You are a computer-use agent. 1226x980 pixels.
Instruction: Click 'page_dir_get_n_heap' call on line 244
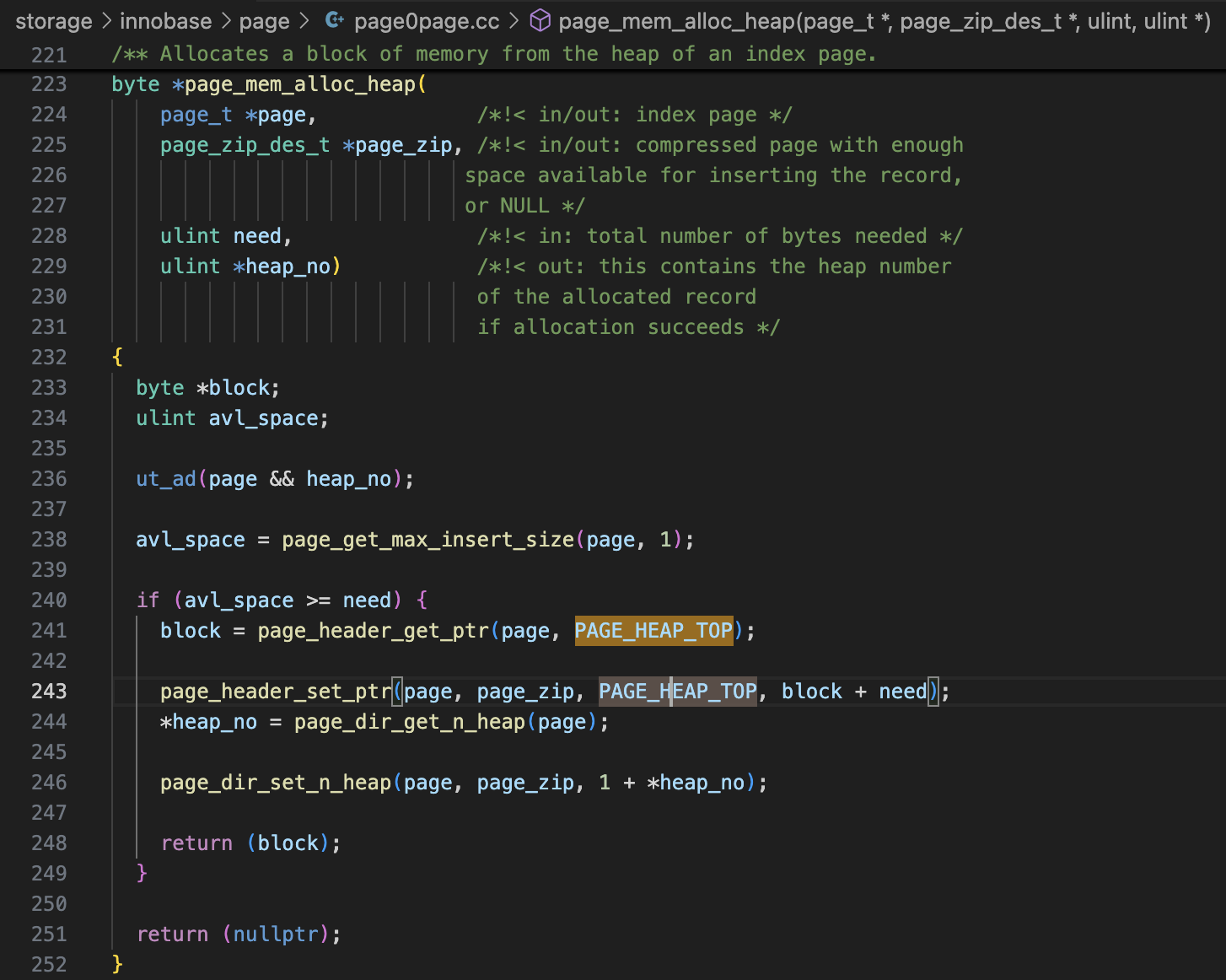coord(410,722)
